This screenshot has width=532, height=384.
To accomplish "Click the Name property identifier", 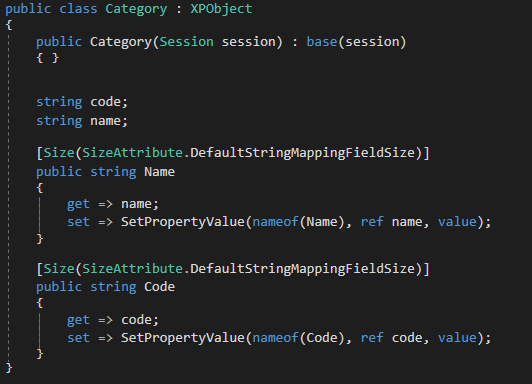I will (159, 172).
